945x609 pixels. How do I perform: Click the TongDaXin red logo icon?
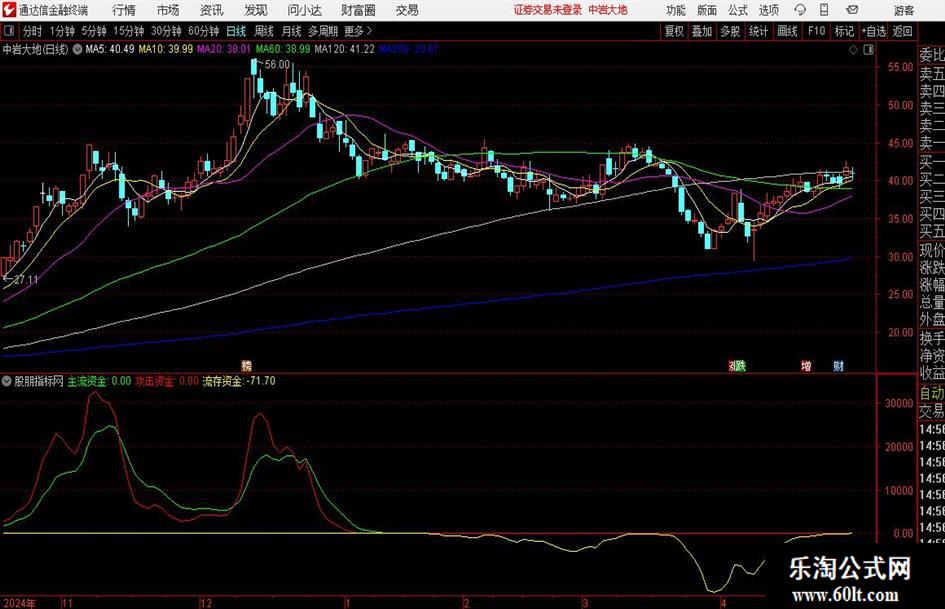point(9,10)
